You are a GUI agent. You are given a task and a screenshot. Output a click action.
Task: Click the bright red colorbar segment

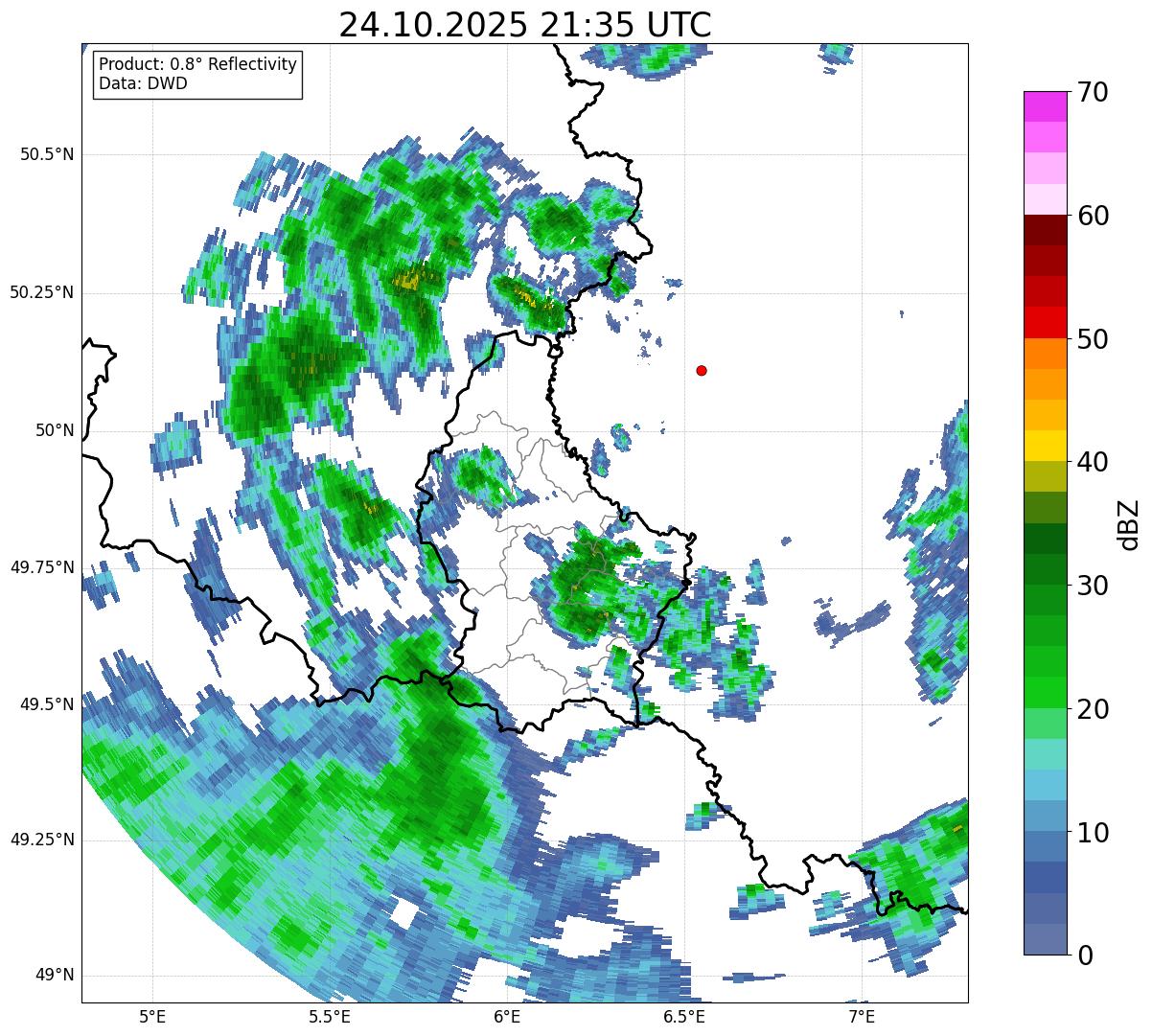(x=1045, y=322)
